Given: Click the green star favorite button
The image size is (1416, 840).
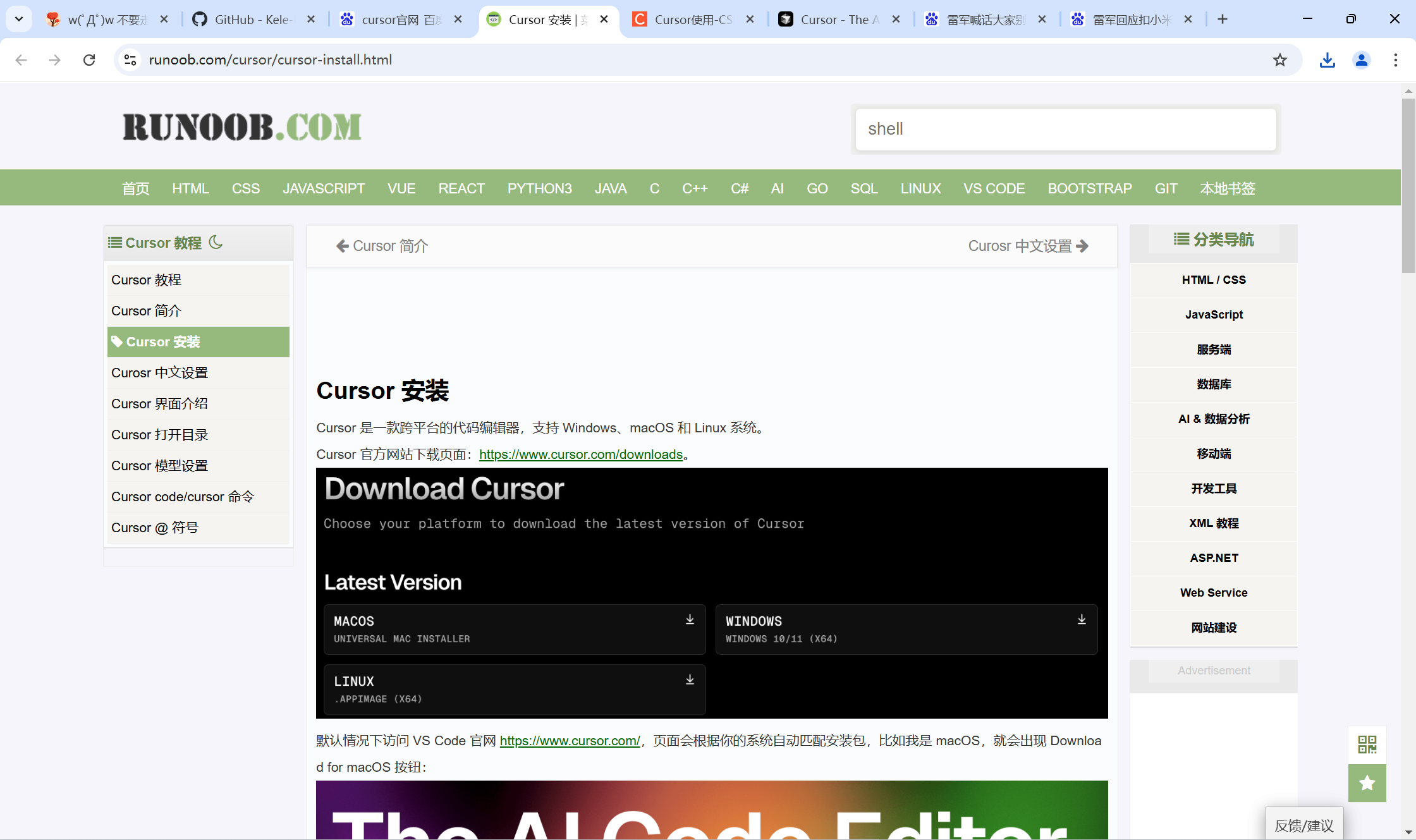Looking at the screenshot, I should click(x=1367, y=783).
